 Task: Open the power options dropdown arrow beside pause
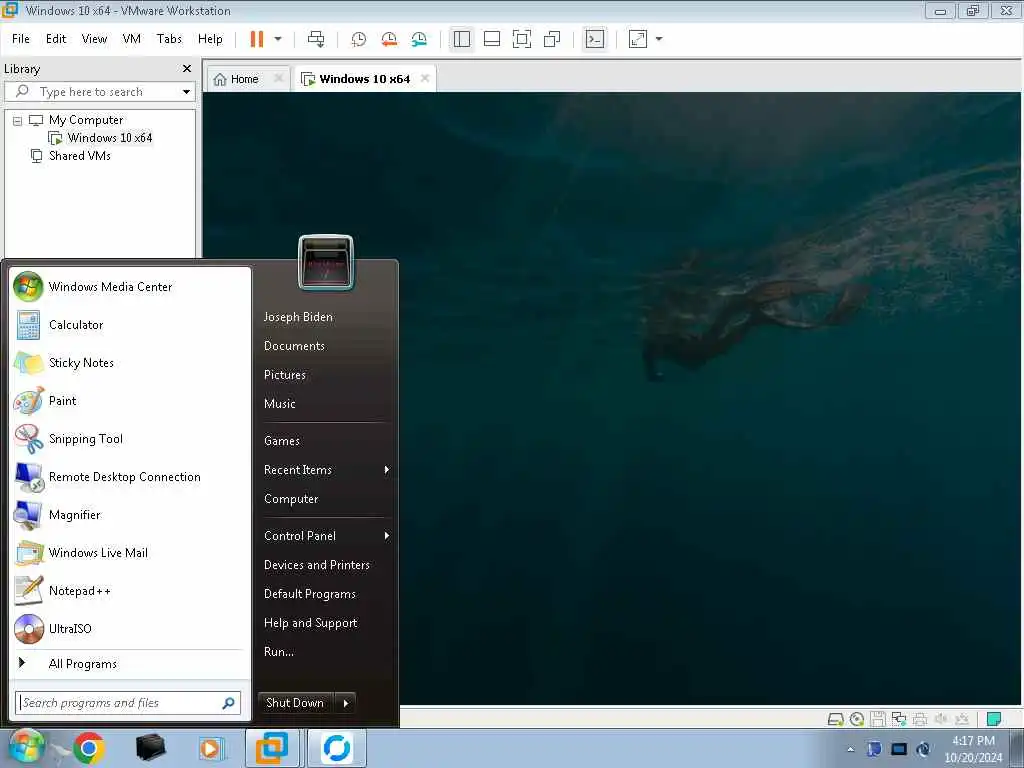tap(278, 39)
